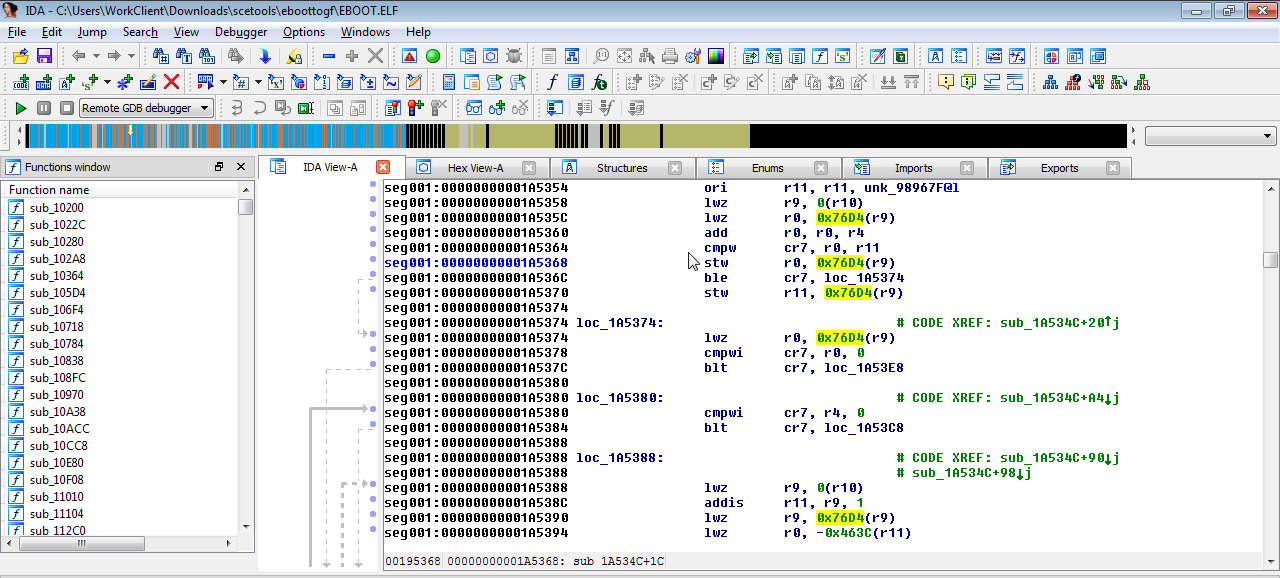Expand the green S-plus icon dropdown arrow
The height and width of the screenshot is (578, 1280).
108,82
